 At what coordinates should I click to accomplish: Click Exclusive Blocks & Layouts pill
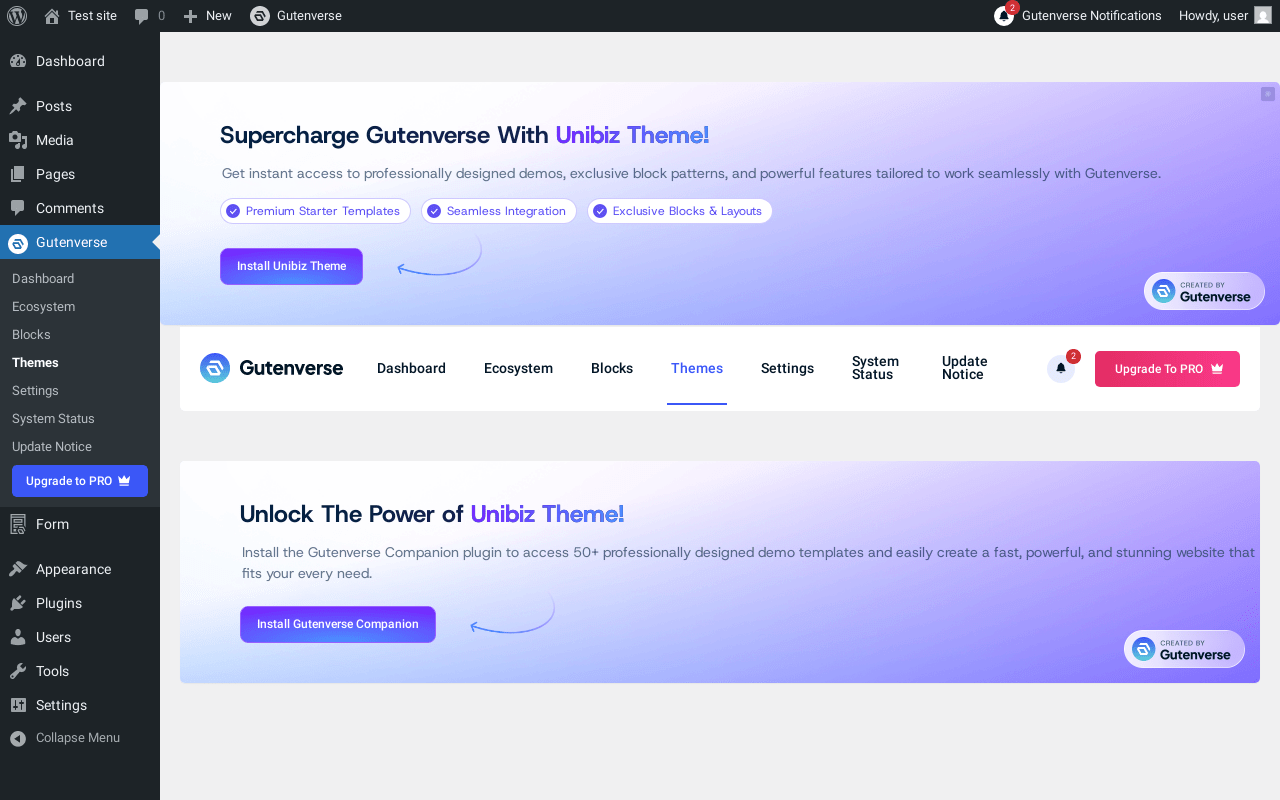click(x=679, y=211)
